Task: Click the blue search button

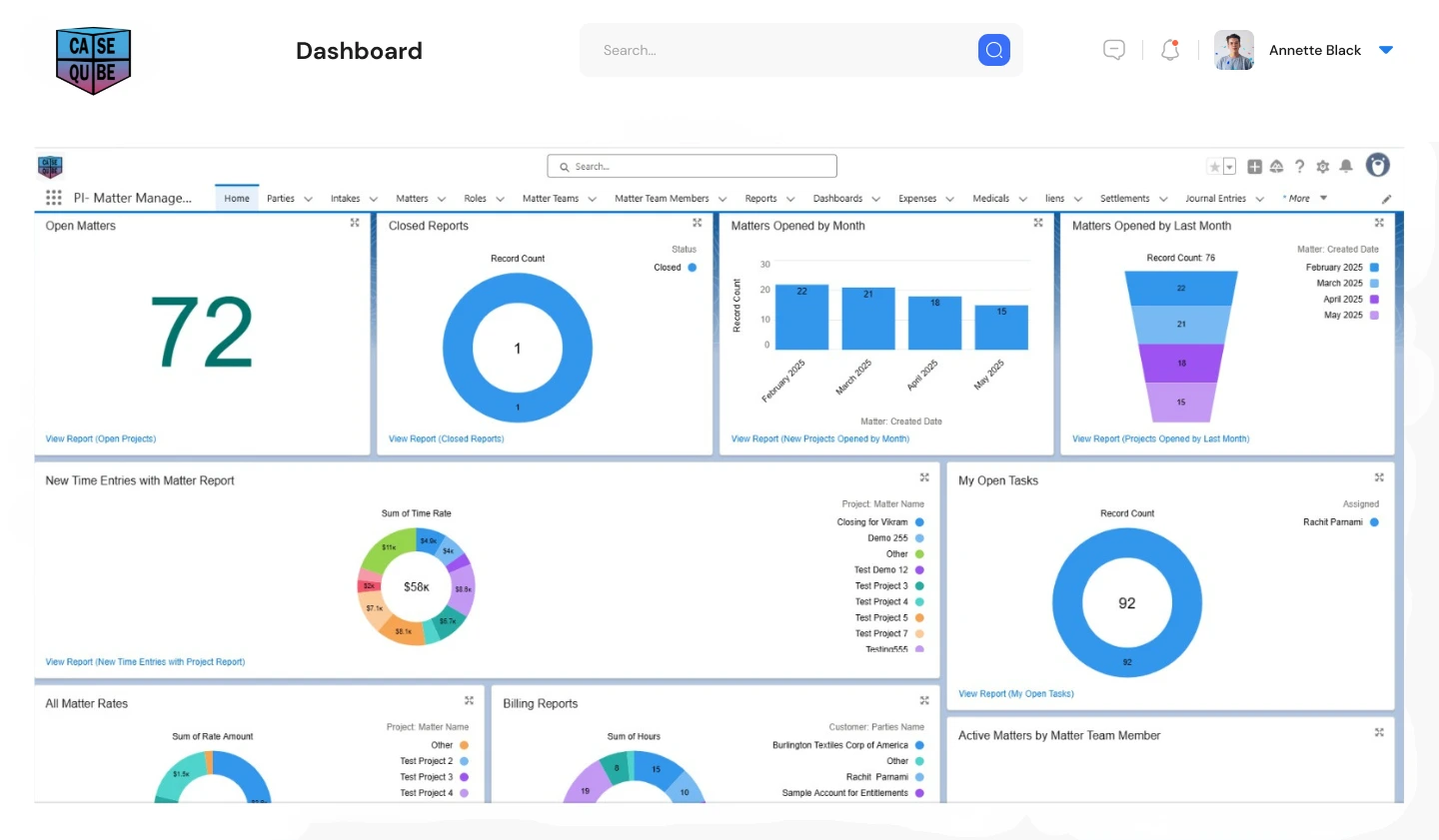Action: pyautogui.click(x=994, y=50)
